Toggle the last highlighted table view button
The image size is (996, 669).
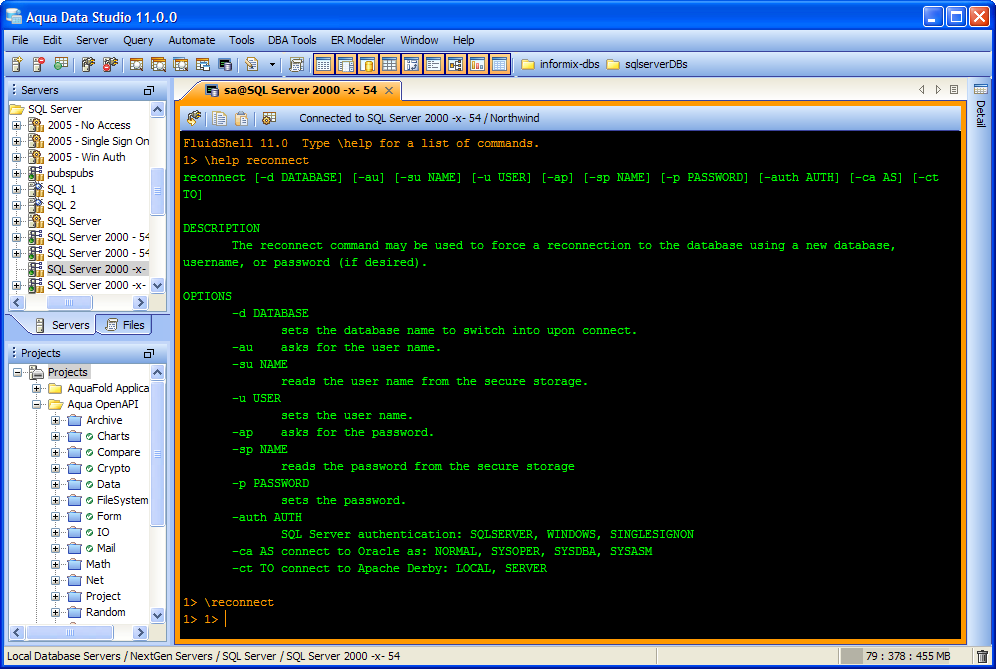pos(500,64)
